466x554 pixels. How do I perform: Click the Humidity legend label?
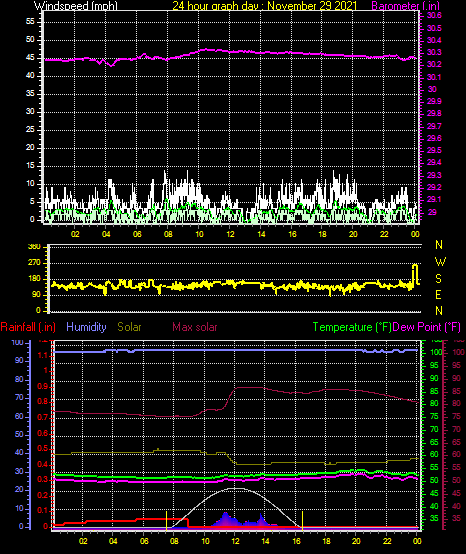point(86,327)
